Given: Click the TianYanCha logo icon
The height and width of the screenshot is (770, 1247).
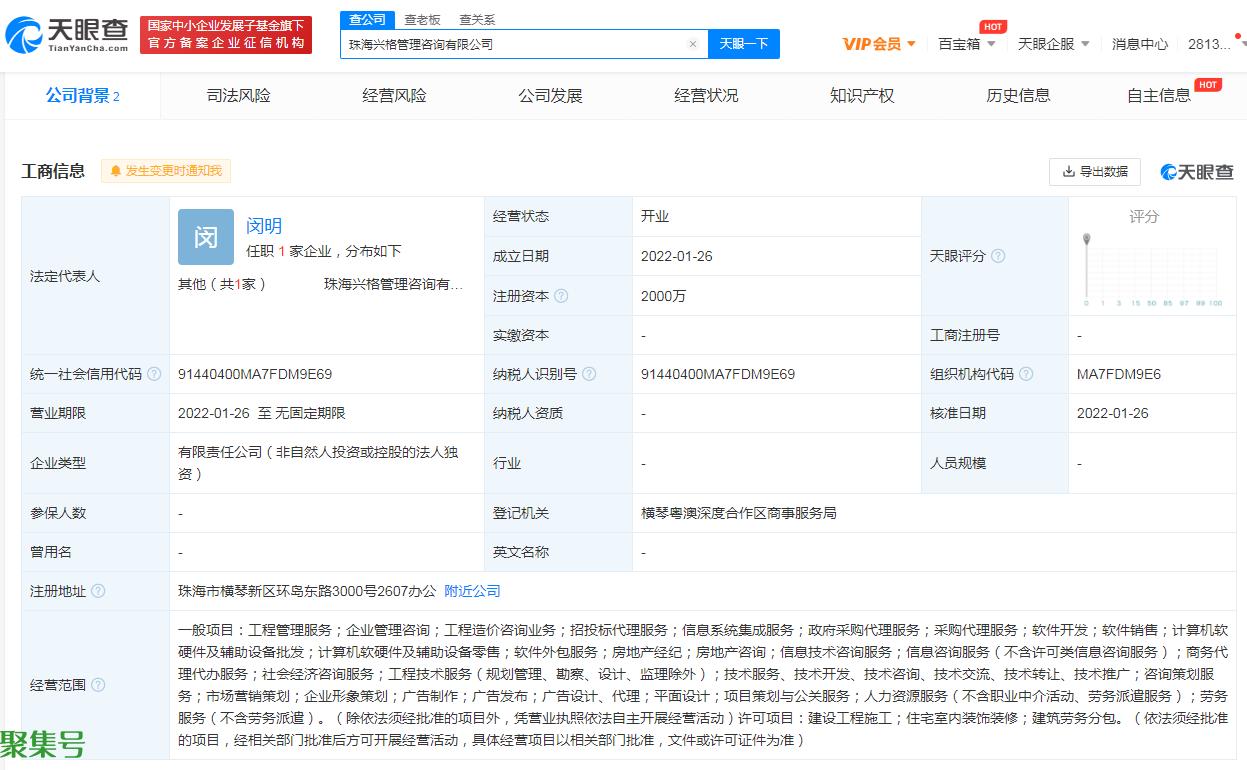Looking at the screenshot, I should (x=24, y=36).
